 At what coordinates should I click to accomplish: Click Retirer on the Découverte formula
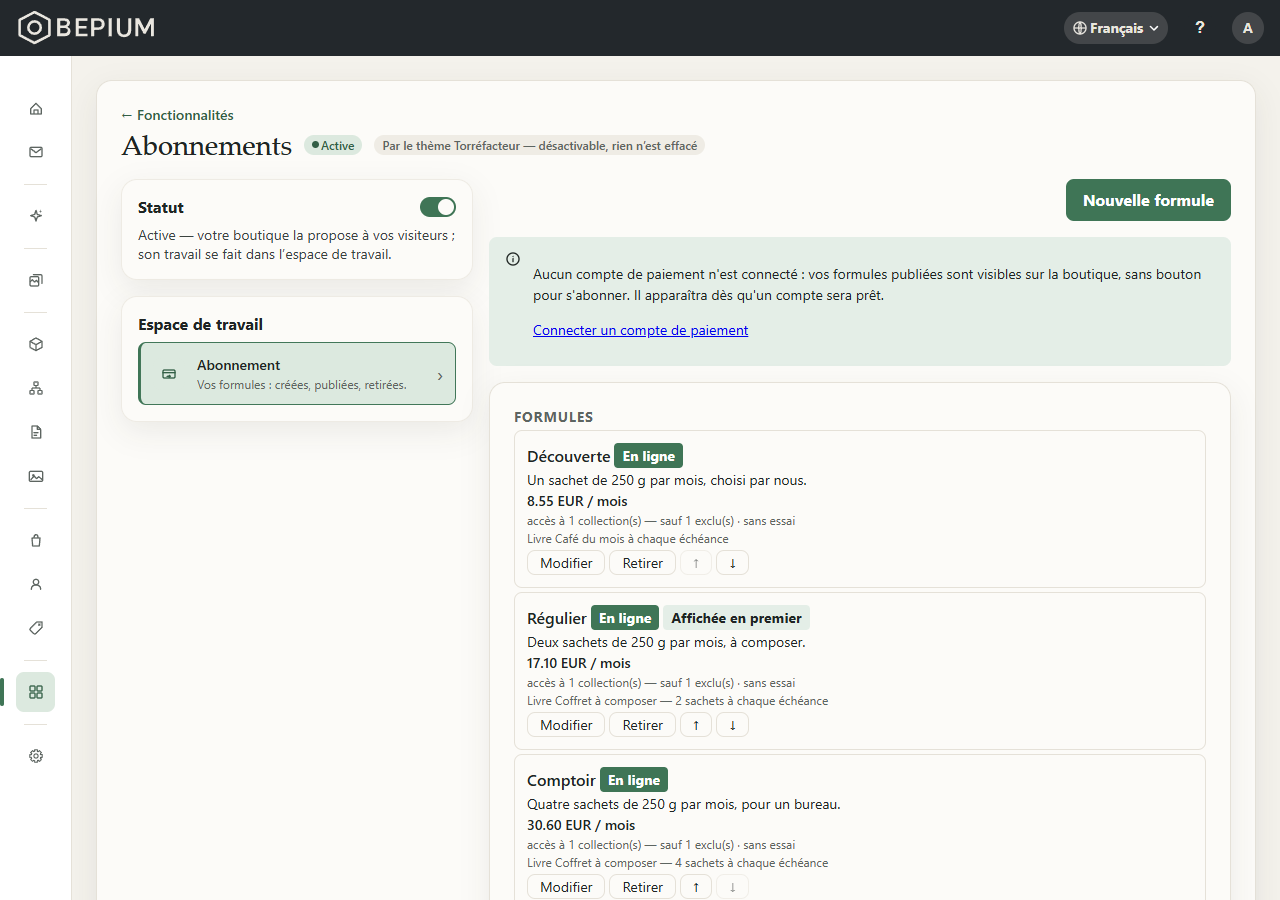tap(642, 563)
